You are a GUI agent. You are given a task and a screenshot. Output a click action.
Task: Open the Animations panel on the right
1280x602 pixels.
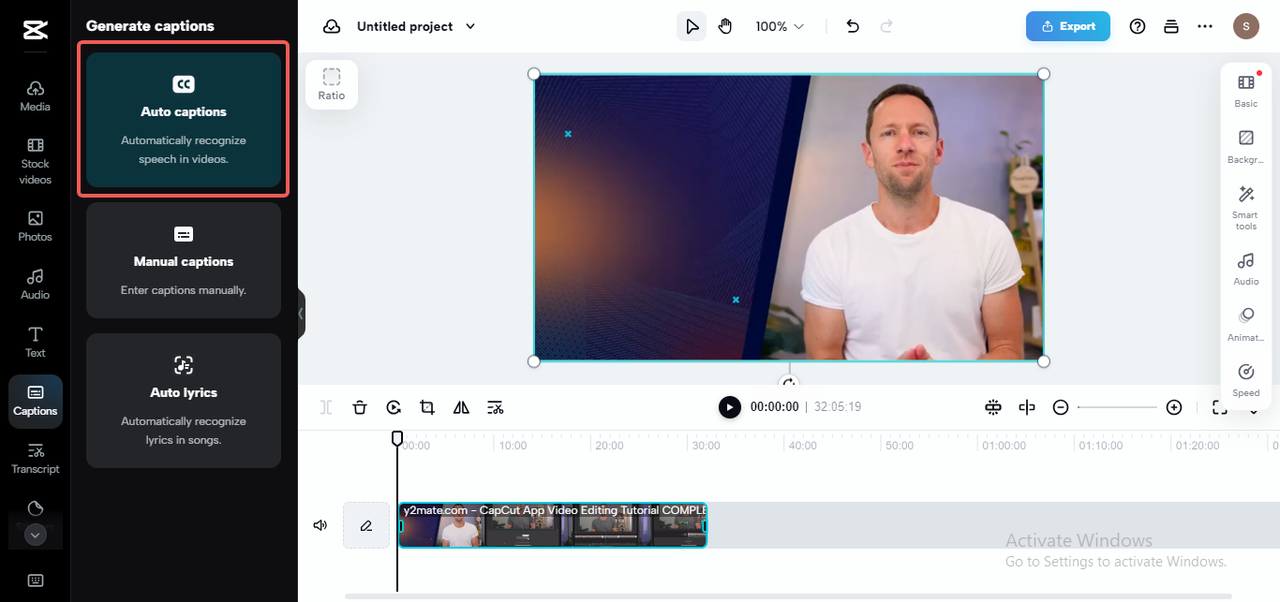1245,323
